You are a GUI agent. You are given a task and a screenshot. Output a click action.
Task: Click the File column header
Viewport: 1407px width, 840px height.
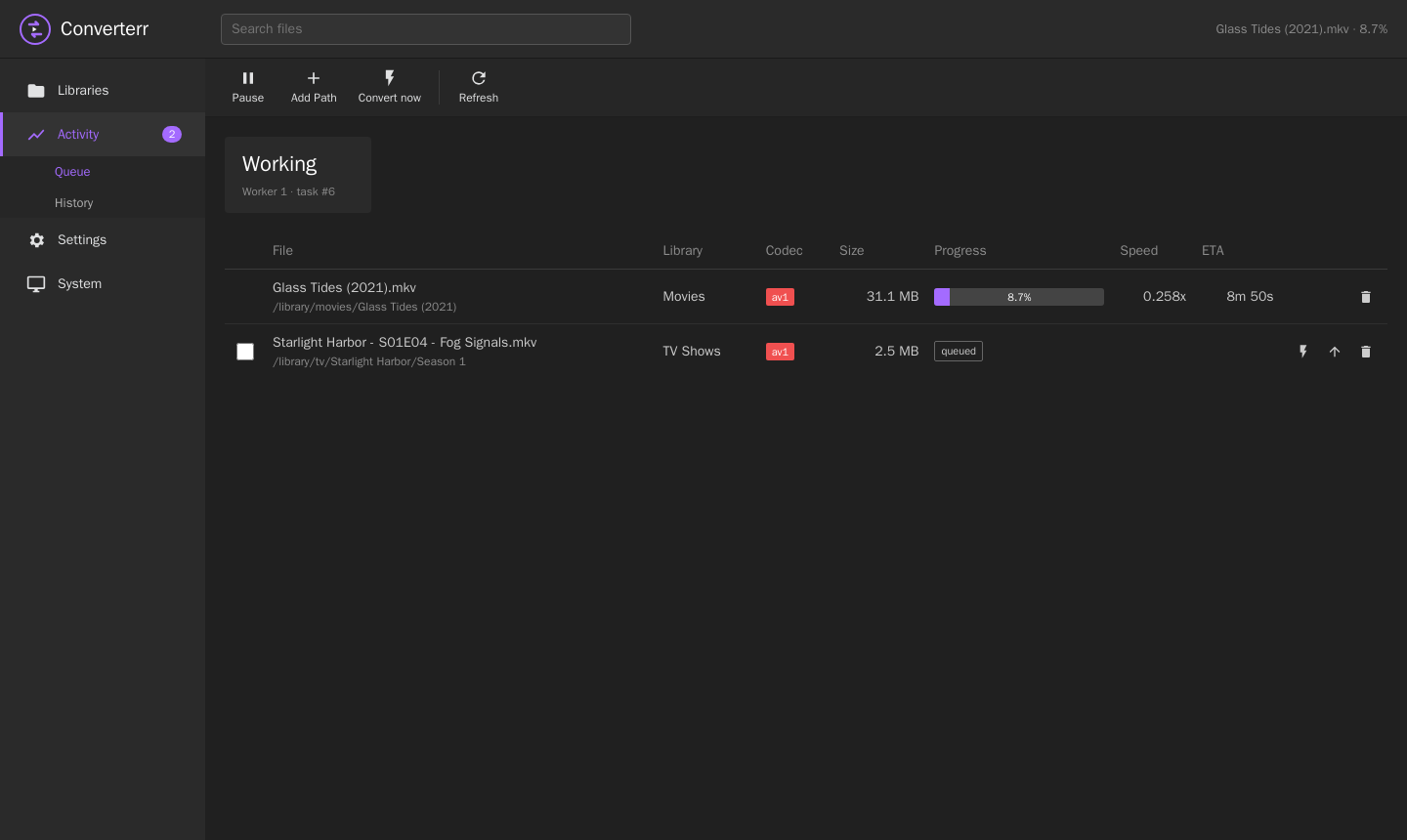tap(282, 251)
